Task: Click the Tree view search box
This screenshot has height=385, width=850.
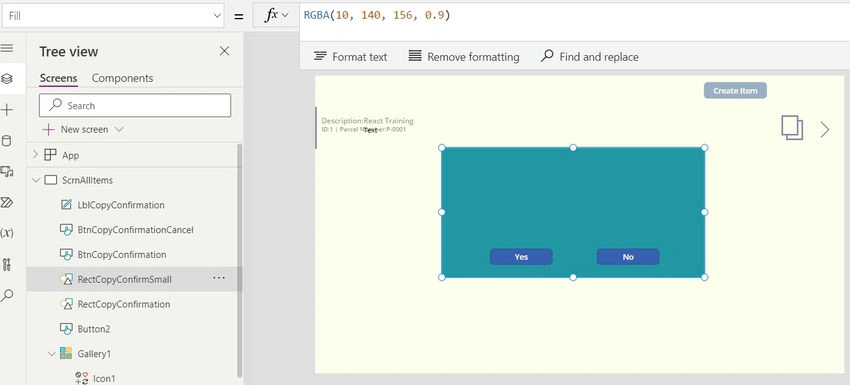Action: (135, 105)
